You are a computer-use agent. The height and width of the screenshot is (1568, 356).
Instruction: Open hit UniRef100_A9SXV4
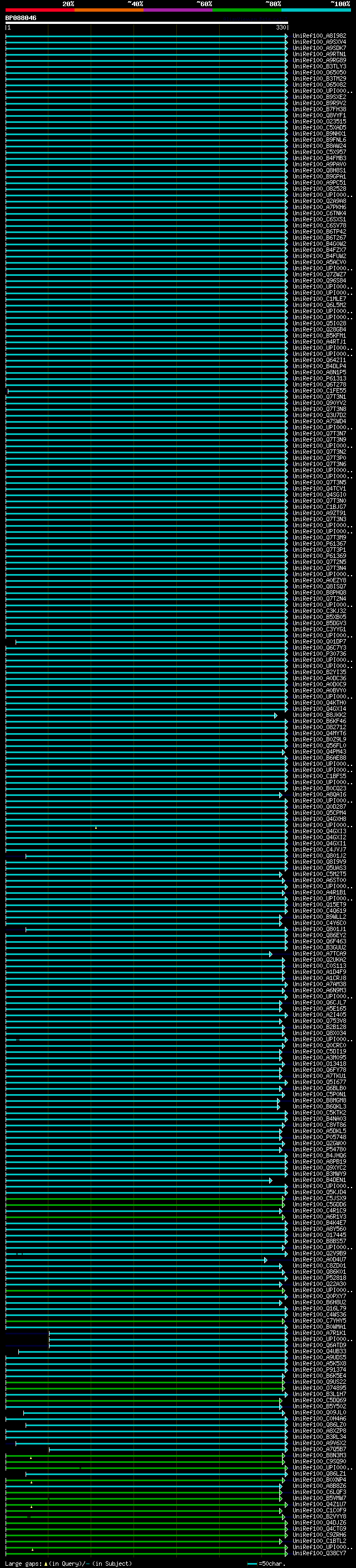pos(319,42)
